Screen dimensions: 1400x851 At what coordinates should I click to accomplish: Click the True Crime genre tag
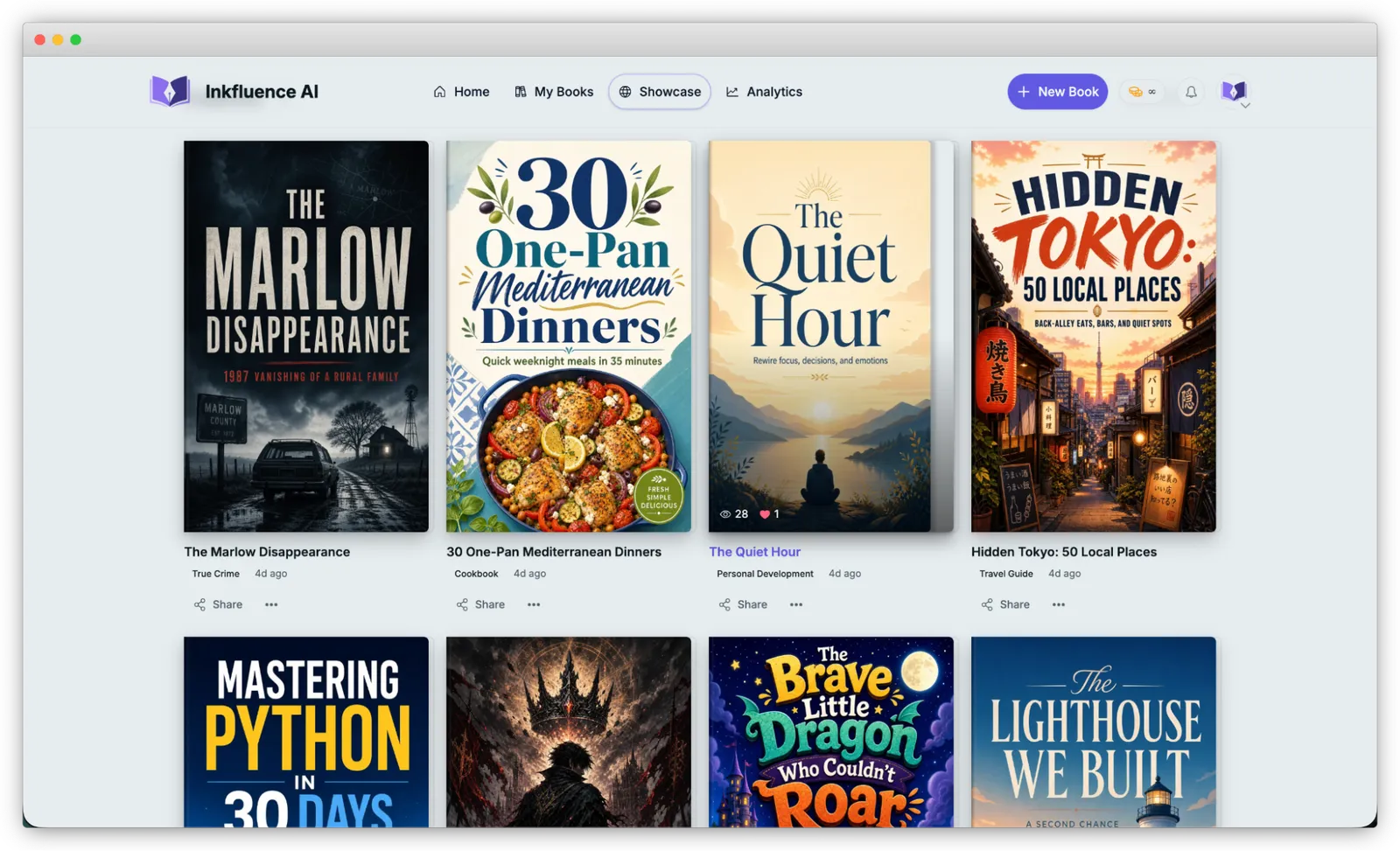tap(215, 574)
